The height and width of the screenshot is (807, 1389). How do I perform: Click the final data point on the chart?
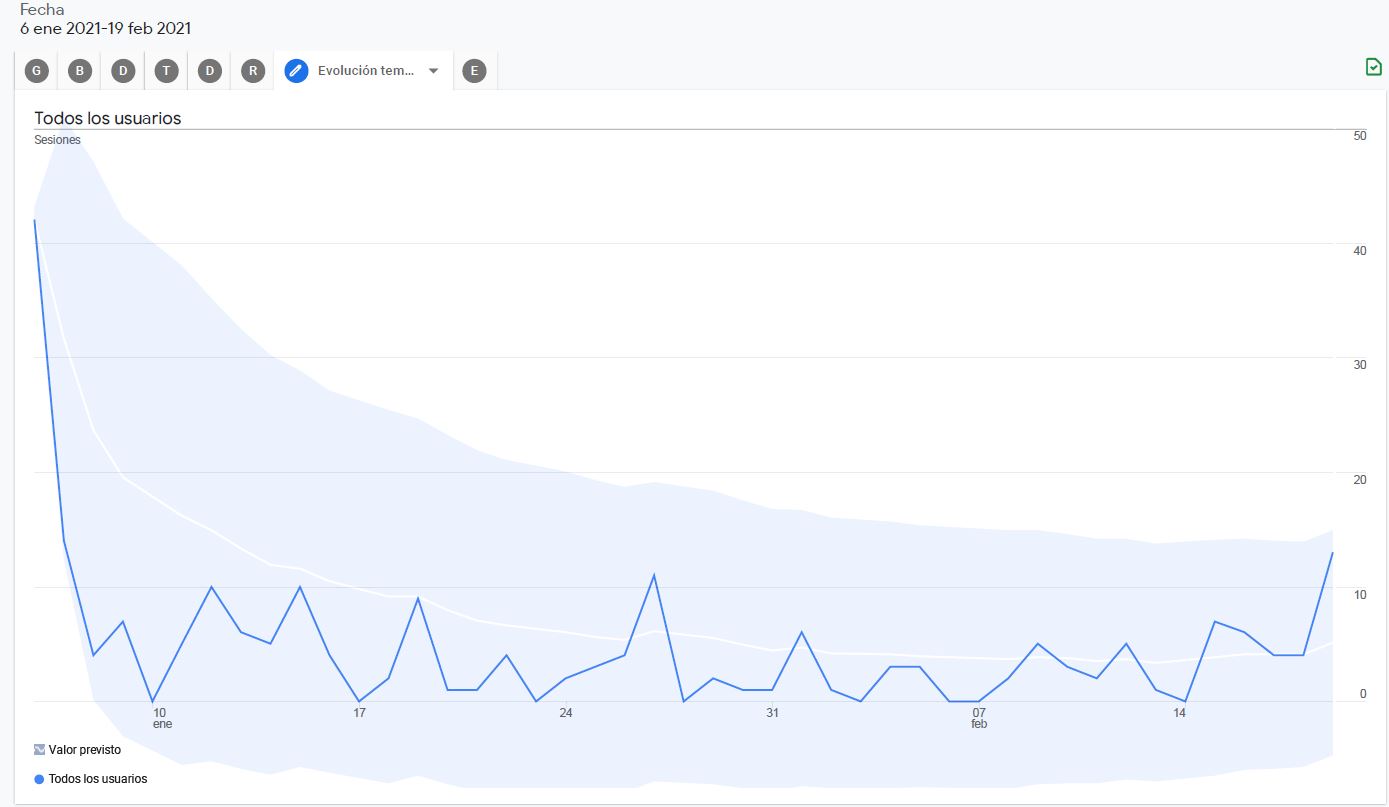pyautogui.click(x=1332, y=553)
